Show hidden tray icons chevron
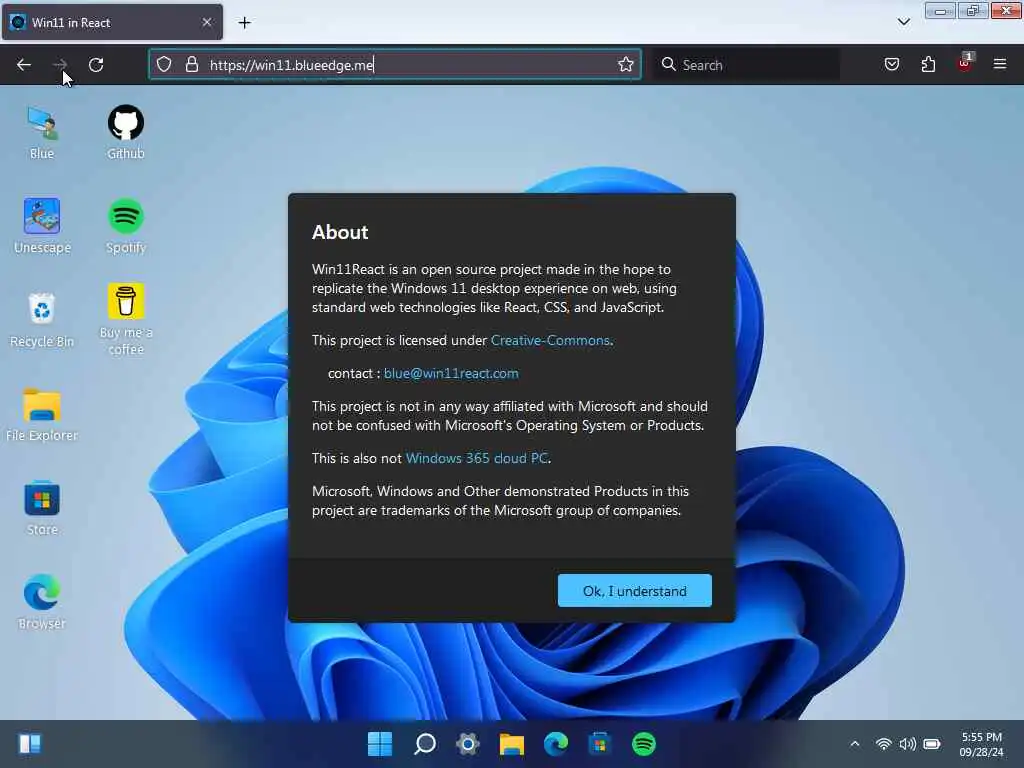This screenshot has width=1024, height=768. (855, 744)
